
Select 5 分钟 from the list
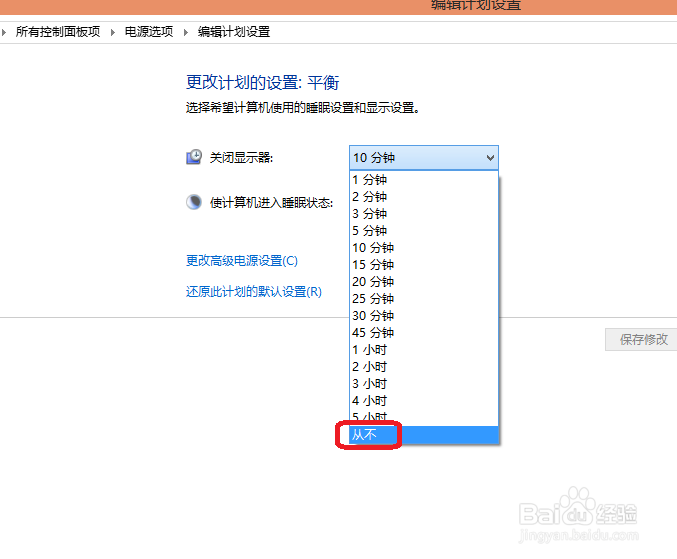coord(424,231)
